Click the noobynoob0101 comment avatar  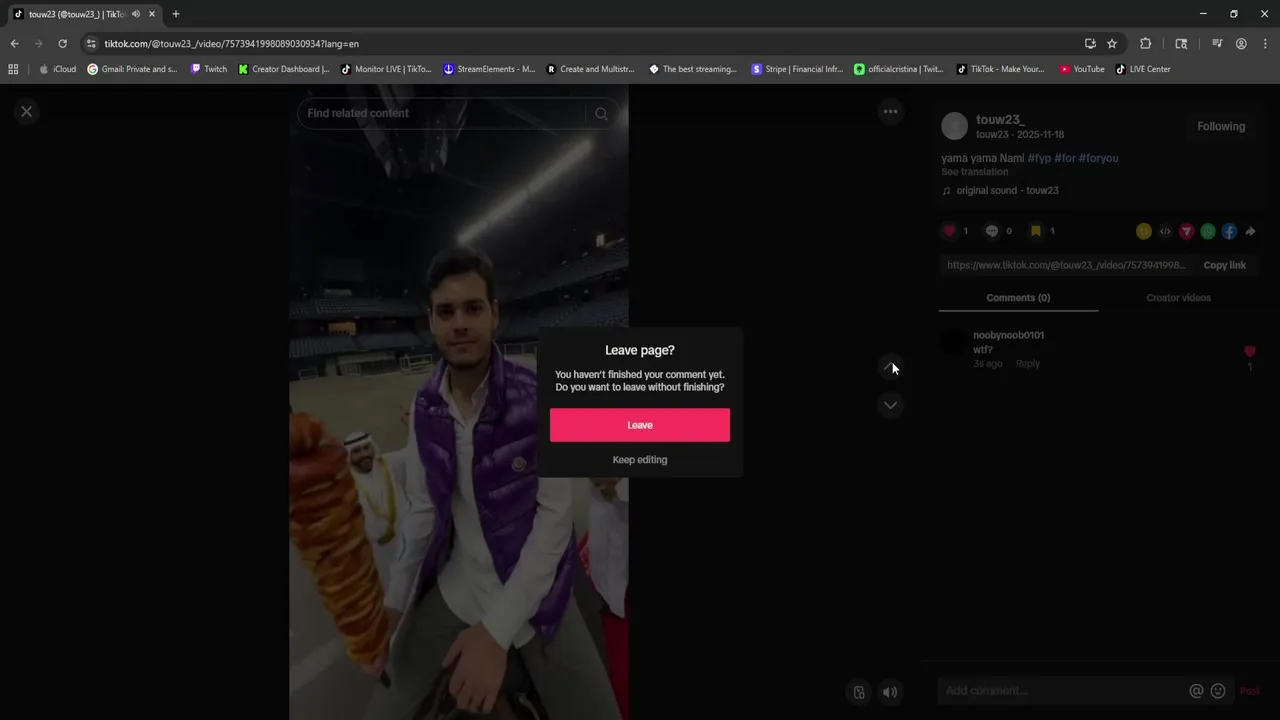tap(954, 343)
